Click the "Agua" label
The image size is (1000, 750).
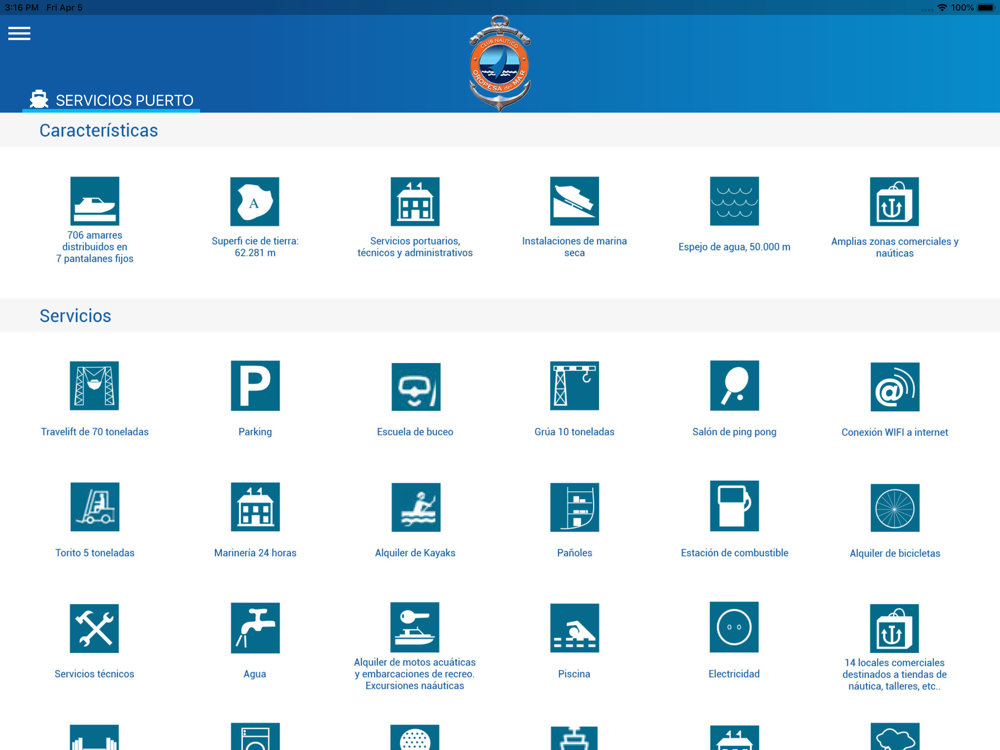(254, 674)
